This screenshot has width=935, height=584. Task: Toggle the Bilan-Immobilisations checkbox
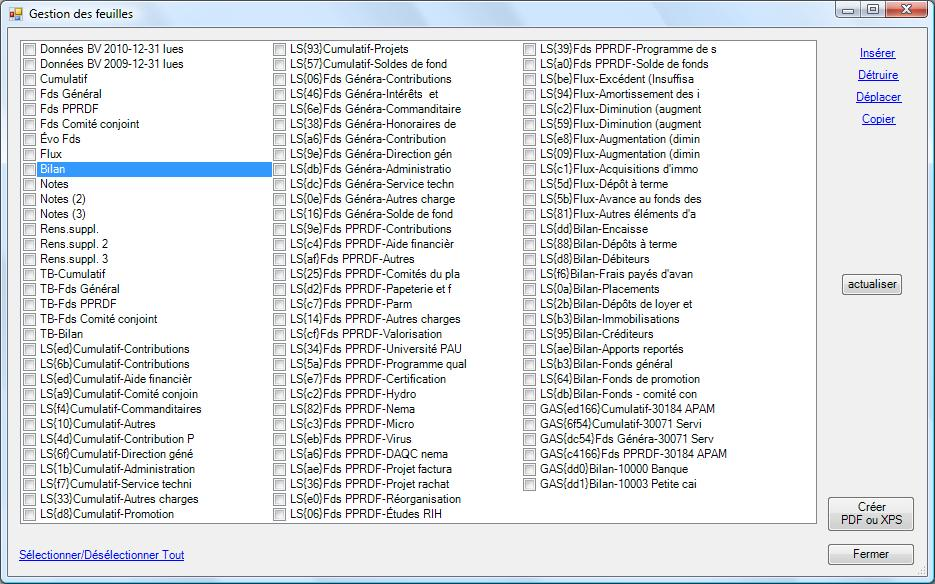pos(529,319)
